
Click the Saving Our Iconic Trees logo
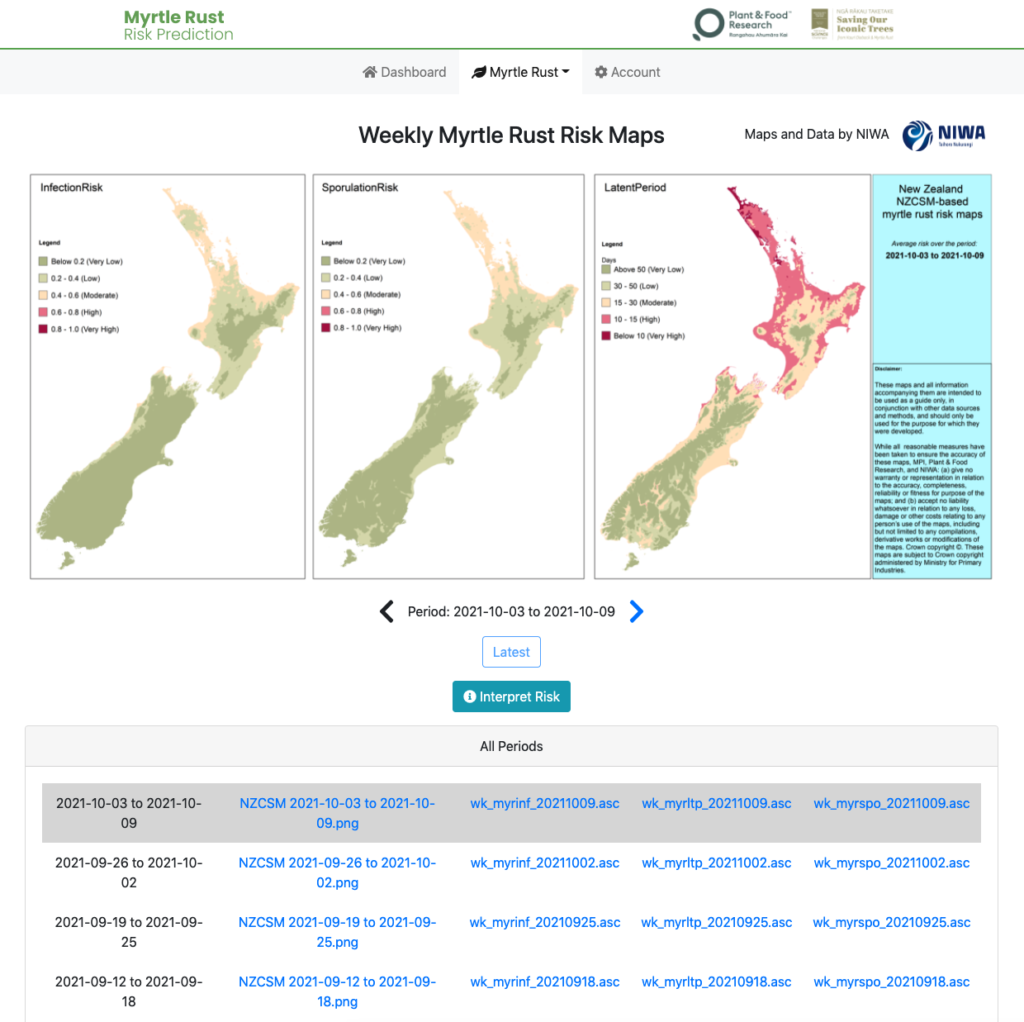click(x=852, y=25)
